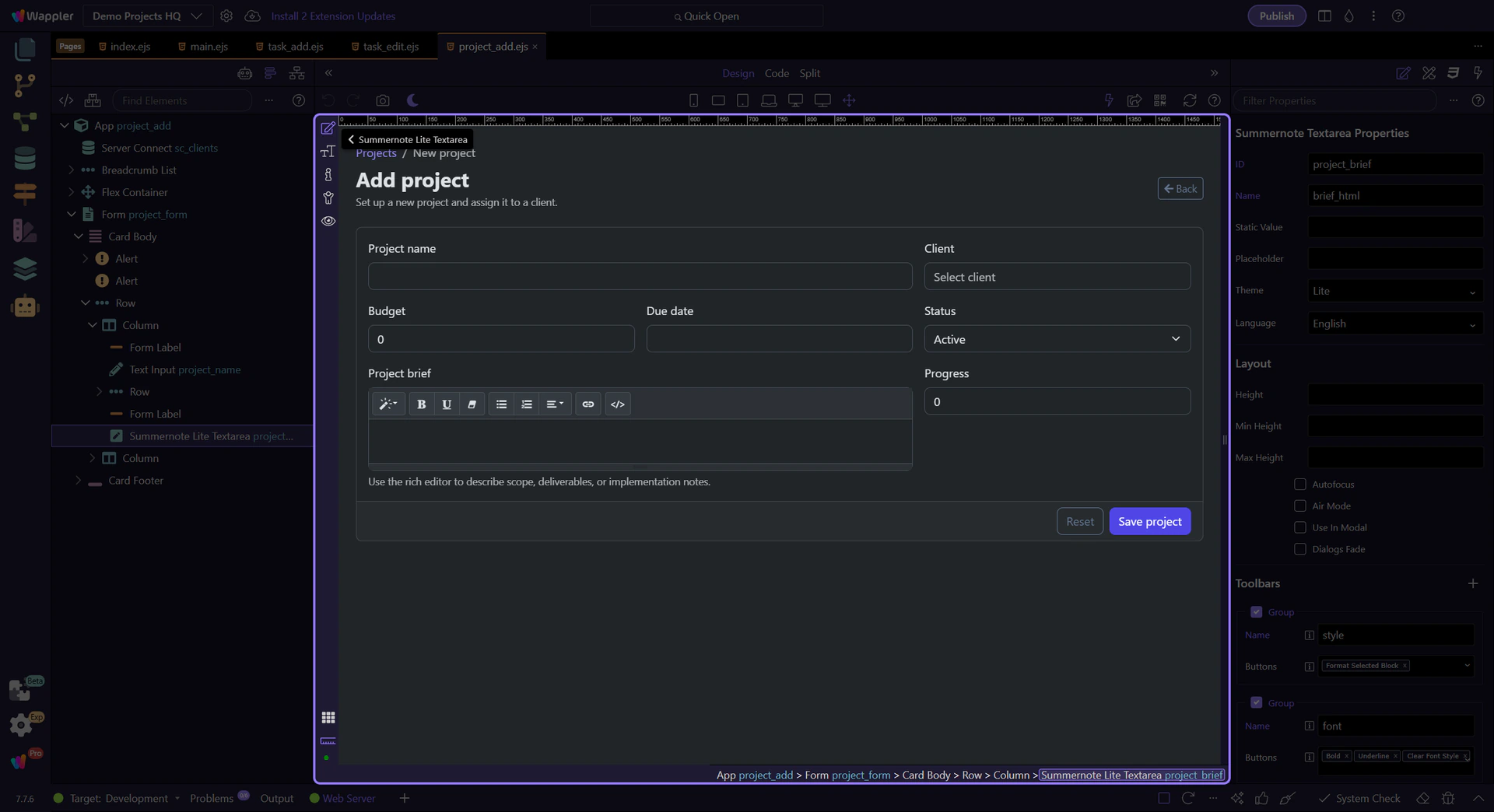
Task: Collapse the Card Body tree node
Action: (x=79, y=236)
